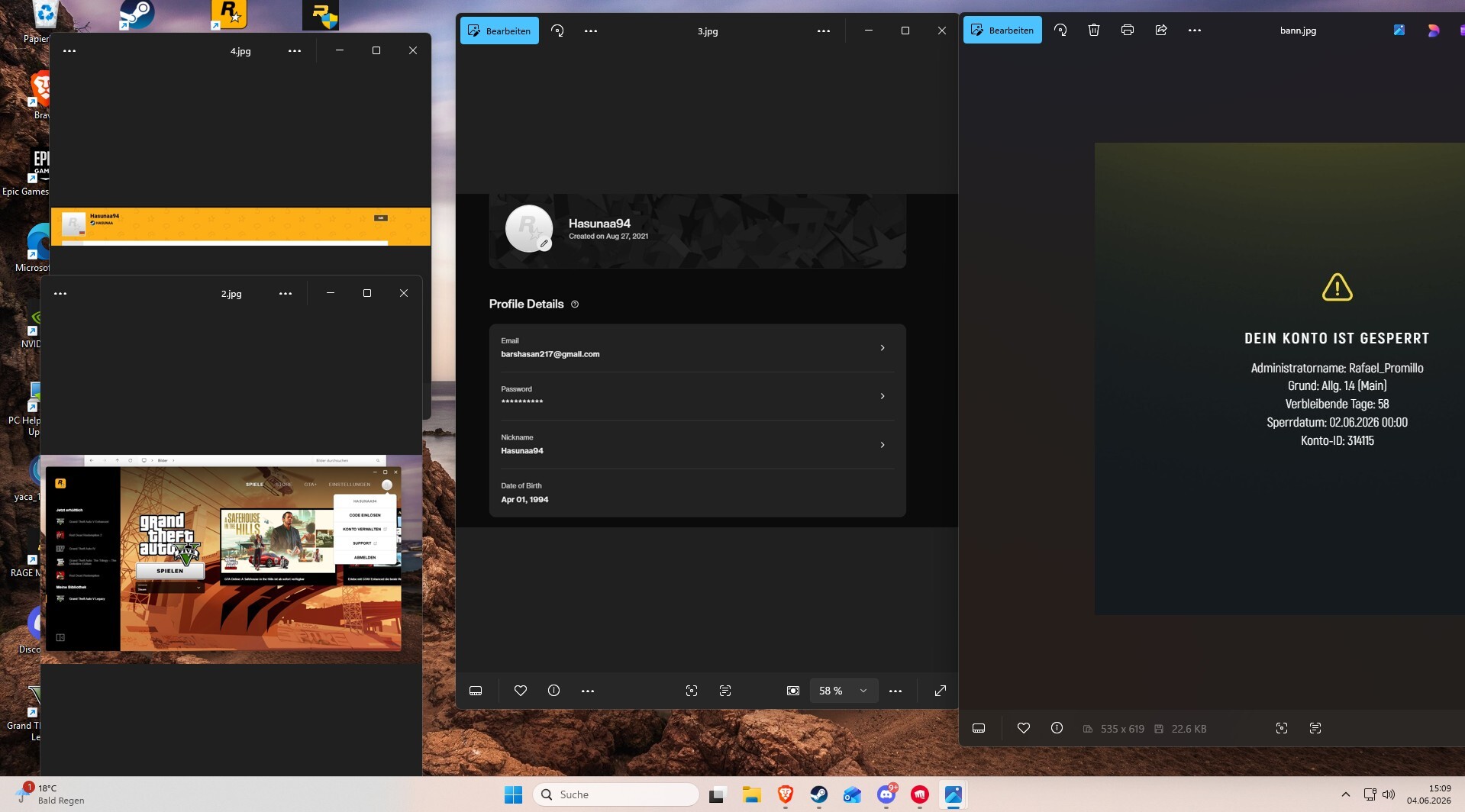Click the visual search icon in 3.jpg's bottom bar

pyautogui.click(x=692, y=691)
